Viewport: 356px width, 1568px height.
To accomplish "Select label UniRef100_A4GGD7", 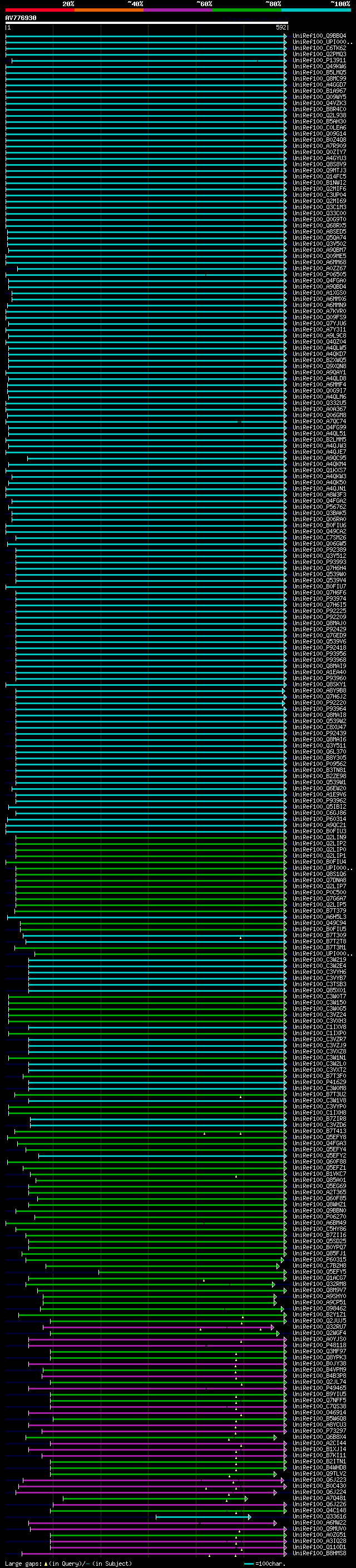I will click(319, 85).
